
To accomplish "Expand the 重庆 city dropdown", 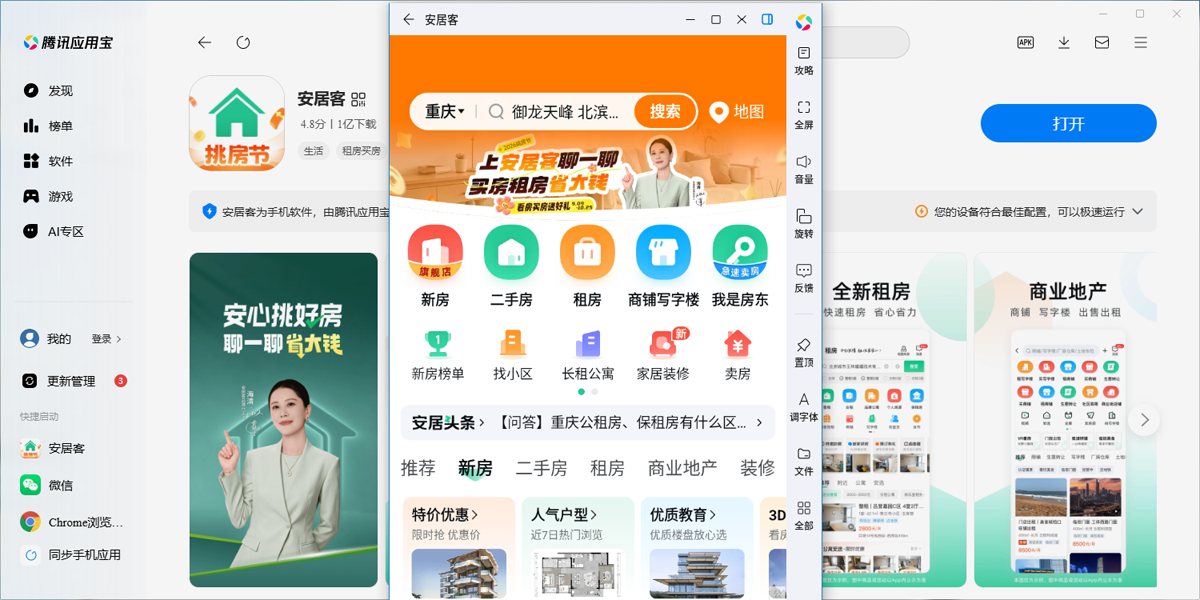I will [445, 112].
